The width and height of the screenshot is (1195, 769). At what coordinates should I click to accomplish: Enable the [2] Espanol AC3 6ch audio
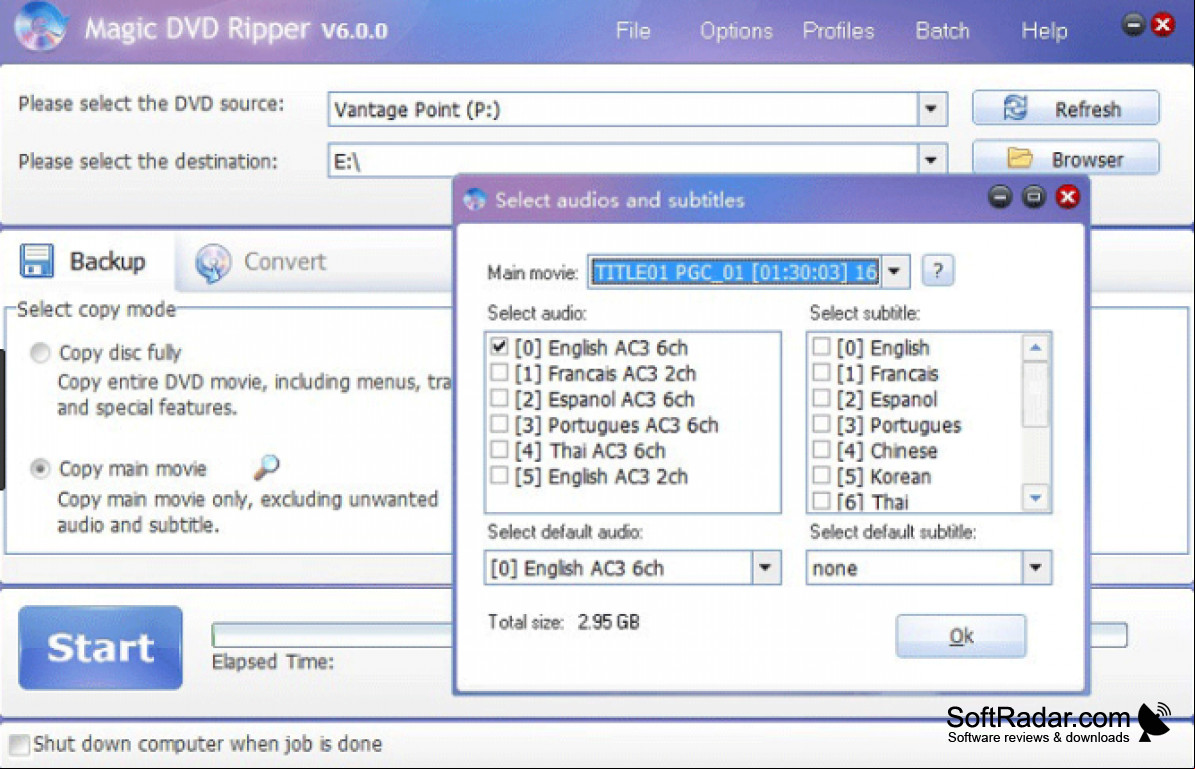tap(499, 399)
